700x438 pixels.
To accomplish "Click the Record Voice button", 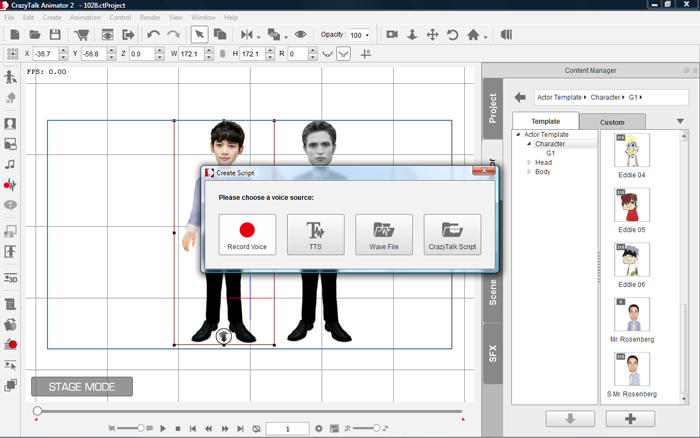I will pyautogui.click(x=247, y=234).
